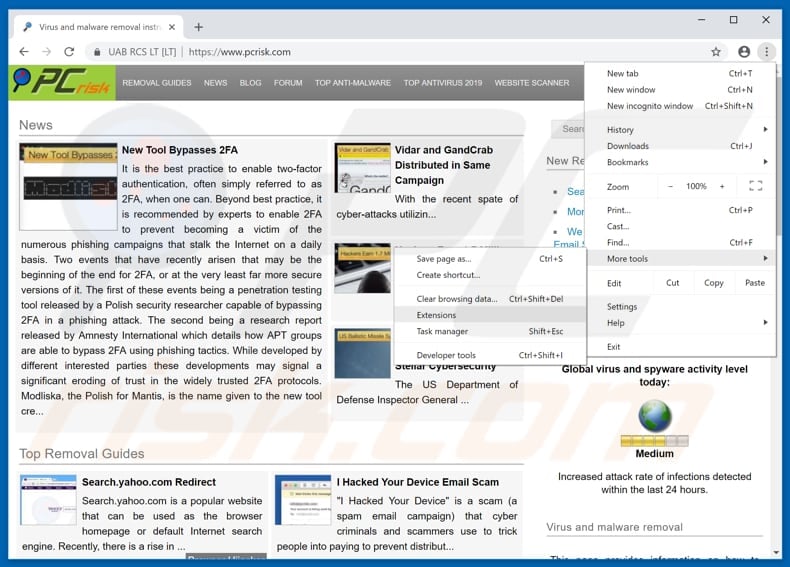
Task: Open the REMOVAL GUIDES navigation link
Action: 157,83
